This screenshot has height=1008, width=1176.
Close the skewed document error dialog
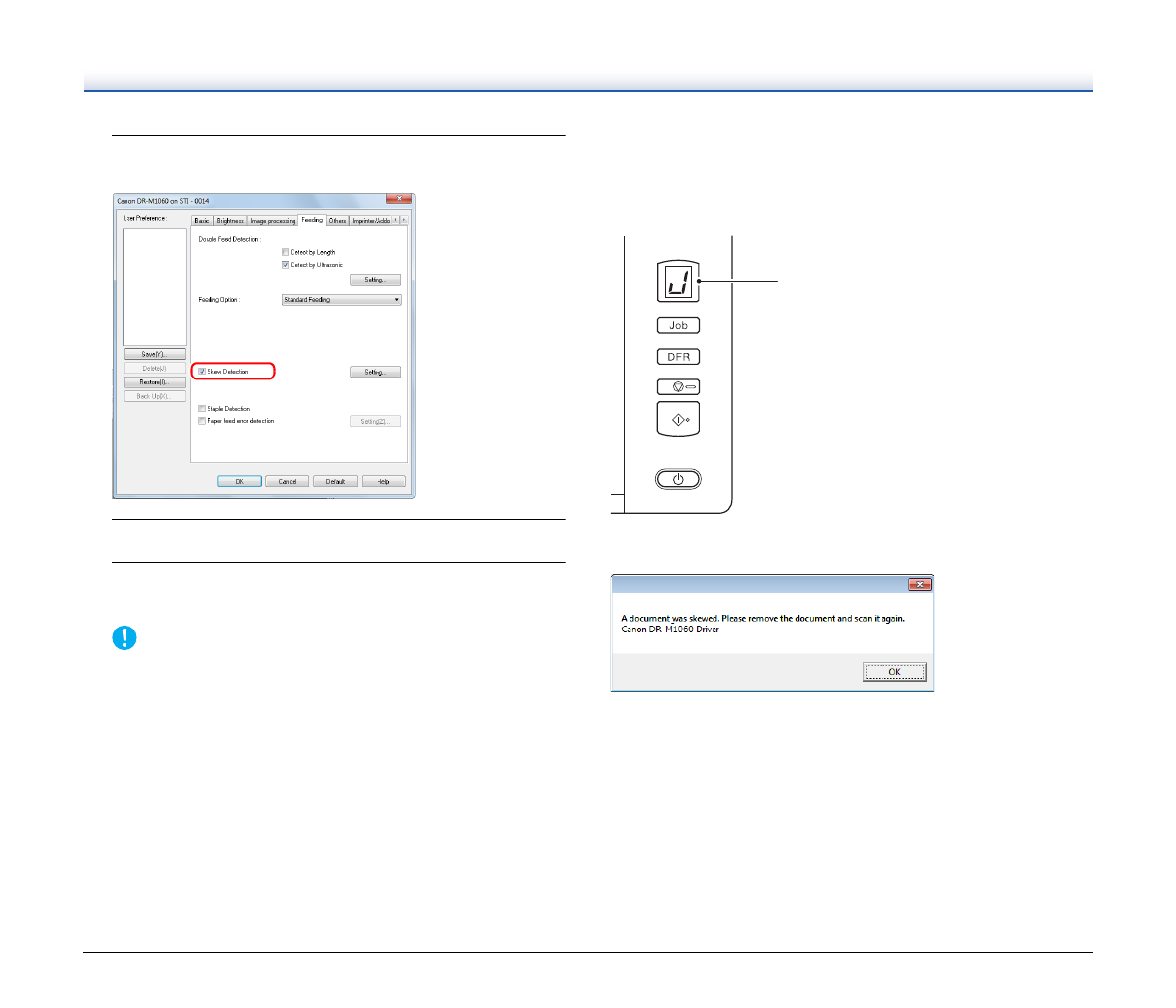(x=919, y=585)
